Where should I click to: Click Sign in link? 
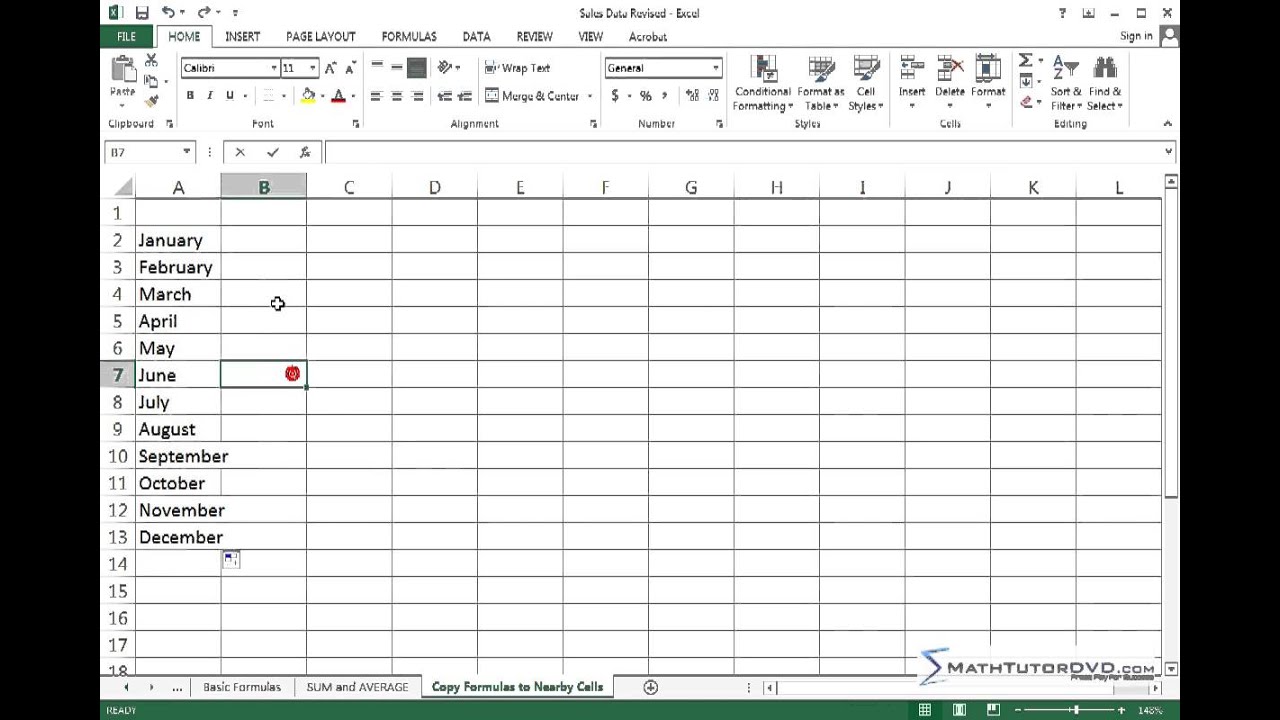(1136, 36)
